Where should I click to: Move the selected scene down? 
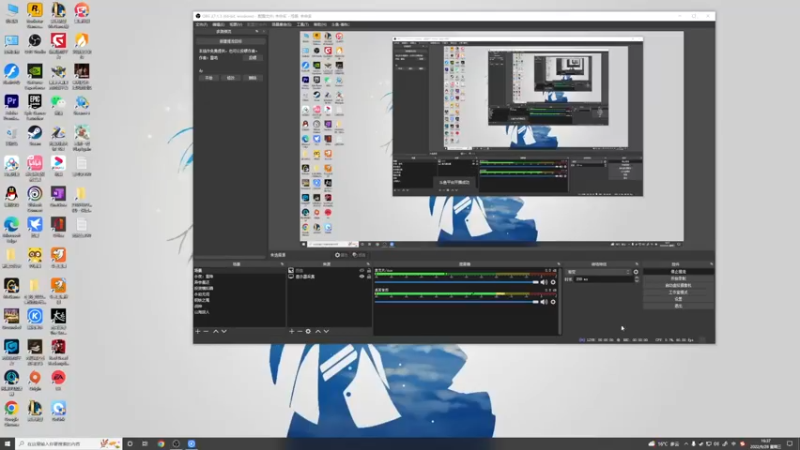tap(224, 331)
